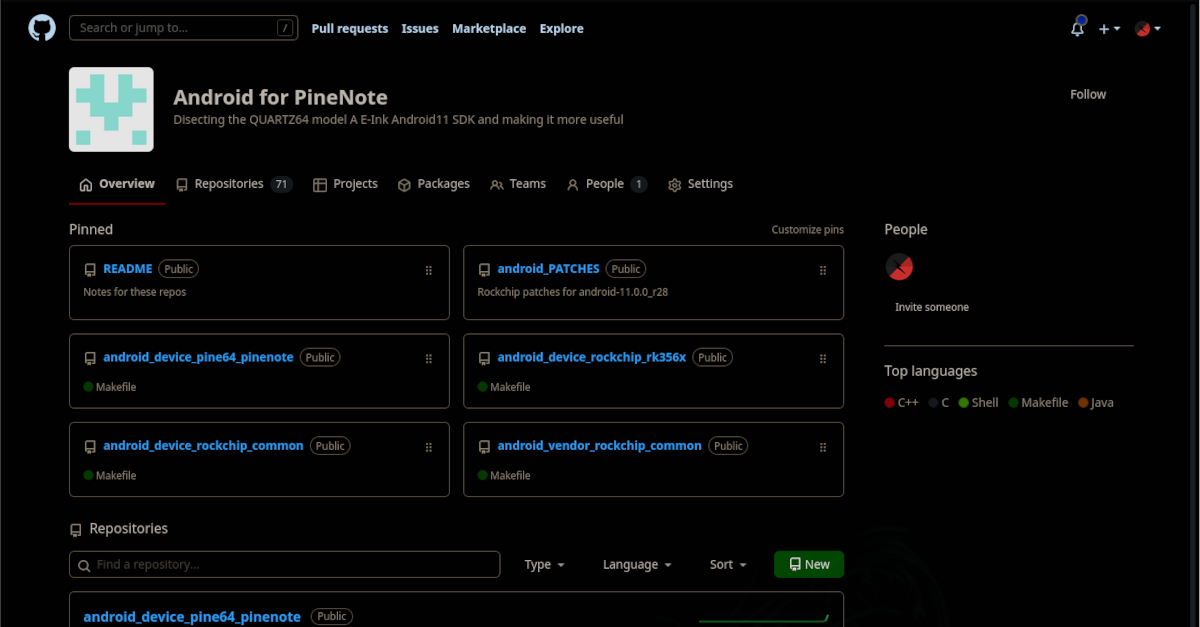Focus the Find a repository field

click(285, 565)
